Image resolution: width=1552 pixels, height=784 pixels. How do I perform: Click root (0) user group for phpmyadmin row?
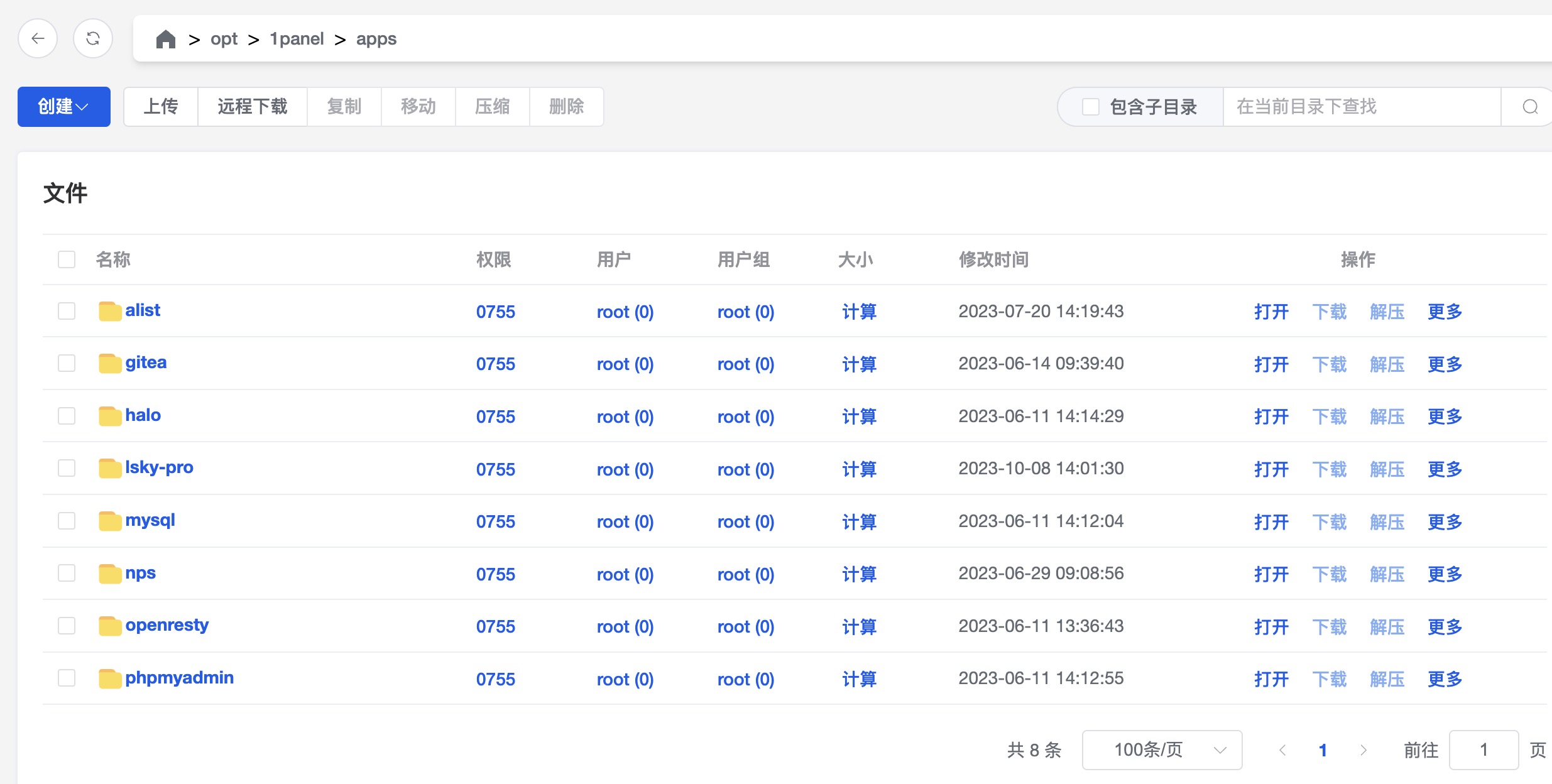point(746,679)
